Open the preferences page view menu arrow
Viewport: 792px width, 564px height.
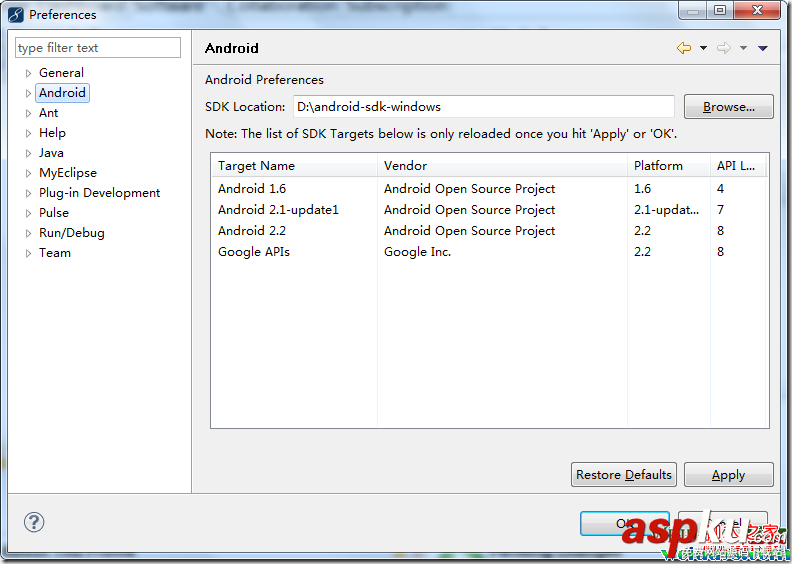tap(763, 48)
